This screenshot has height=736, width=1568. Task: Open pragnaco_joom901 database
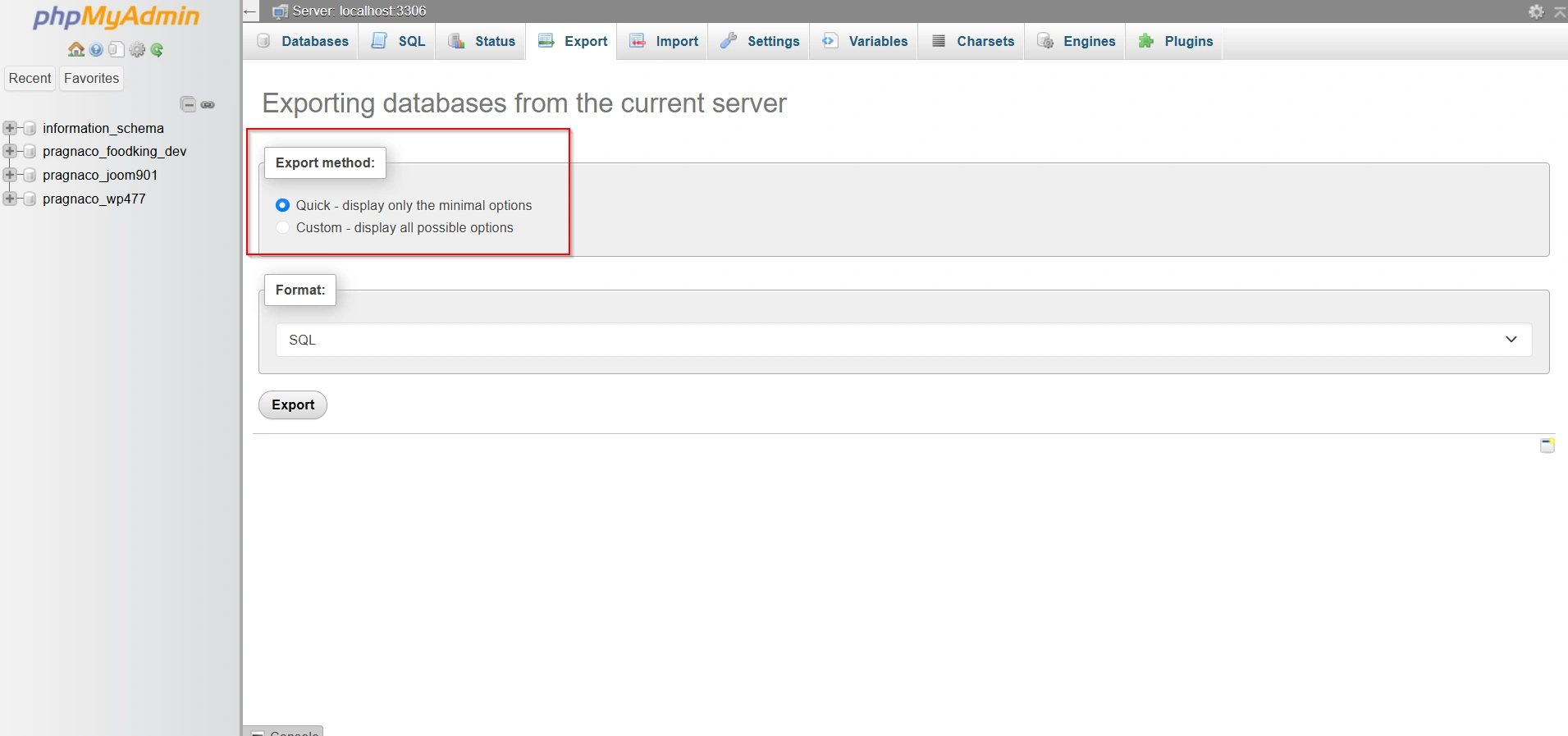pos(100,175)
